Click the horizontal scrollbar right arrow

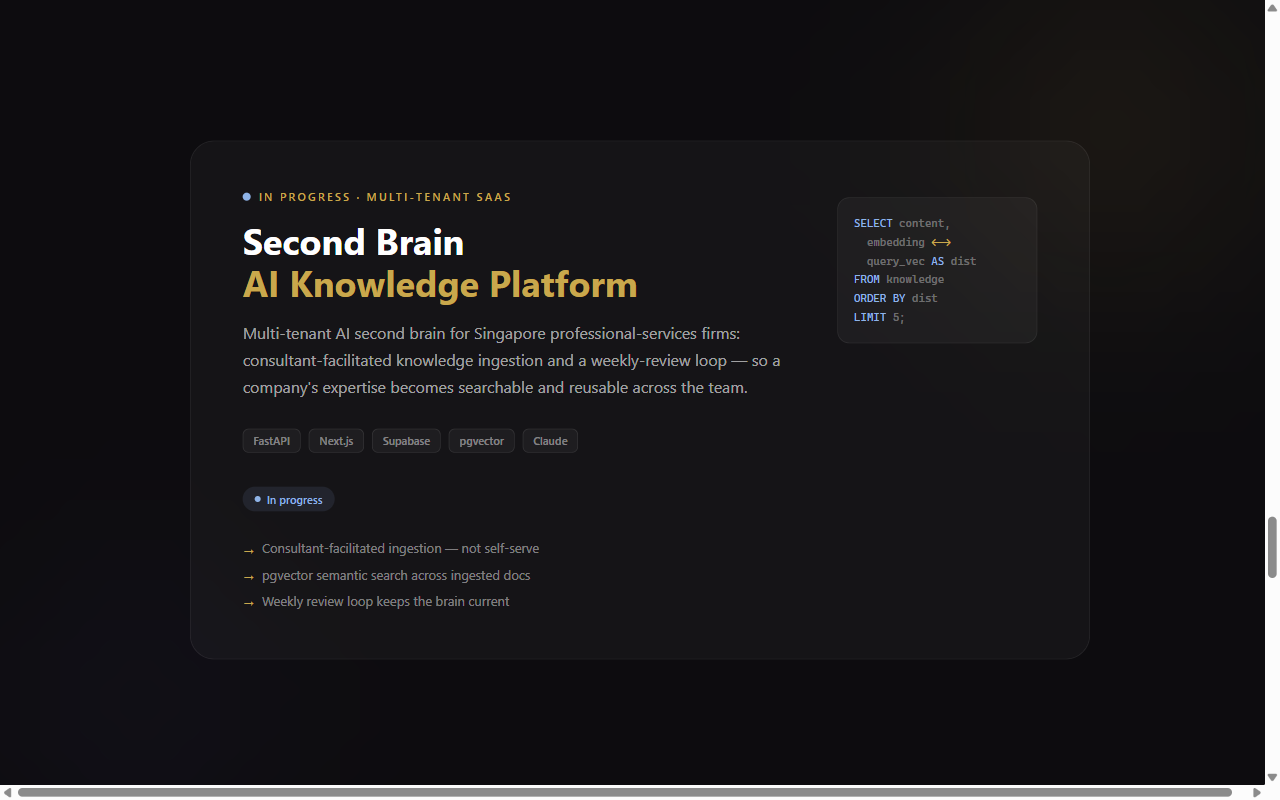point(1257,792)
